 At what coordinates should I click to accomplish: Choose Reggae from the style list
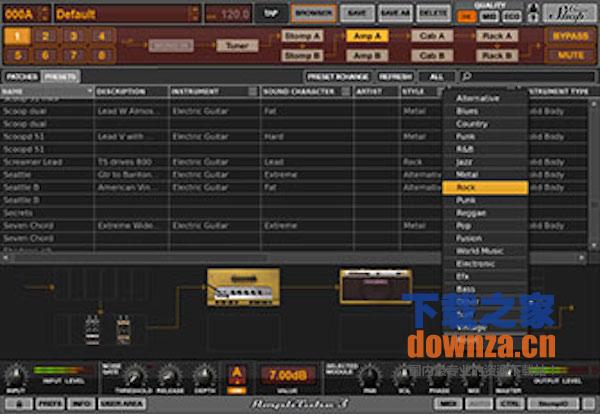click(485, 213)
